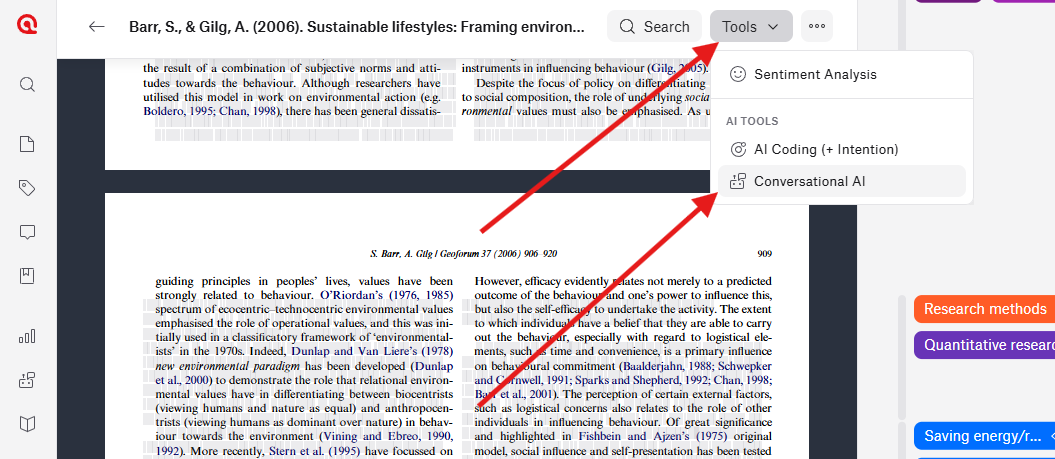The height and width of the screenshot is (459, 1055).
Task: Open the bookmark journal icon in sidebar
Action: tap(27, 276)
